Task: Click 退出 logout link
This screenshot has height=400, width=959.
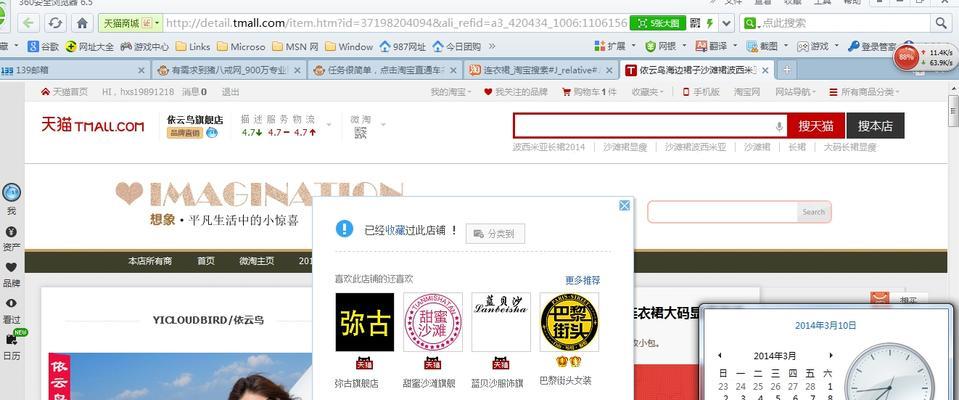Action: point(230,92)
